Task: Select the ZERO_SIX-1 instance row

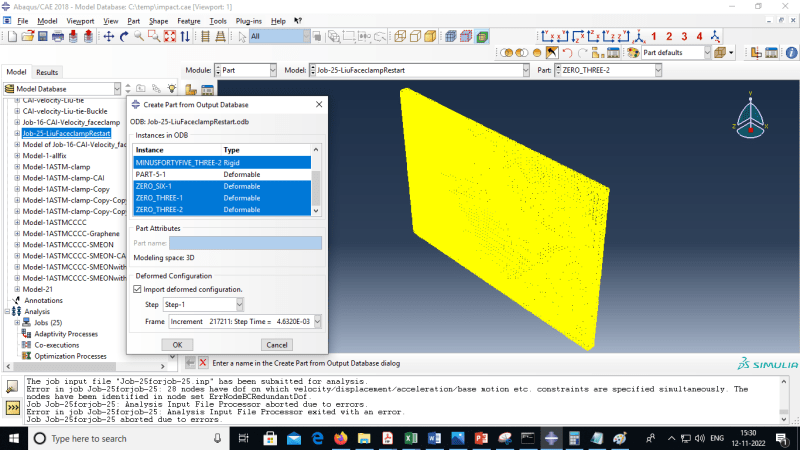Action: [222, 186]
